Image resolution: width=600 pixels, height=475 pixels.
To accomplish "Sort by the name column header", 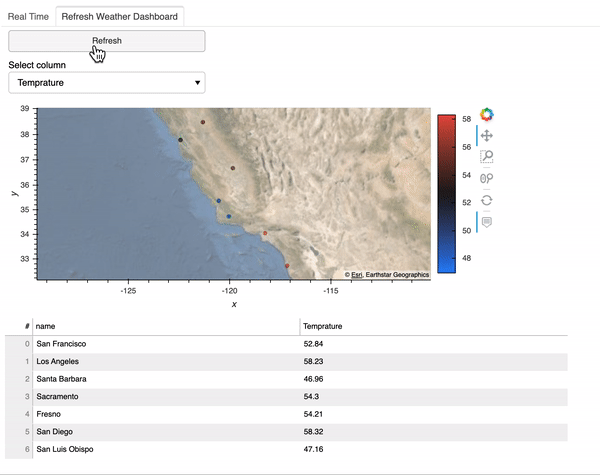I will (x=166, y=326).
